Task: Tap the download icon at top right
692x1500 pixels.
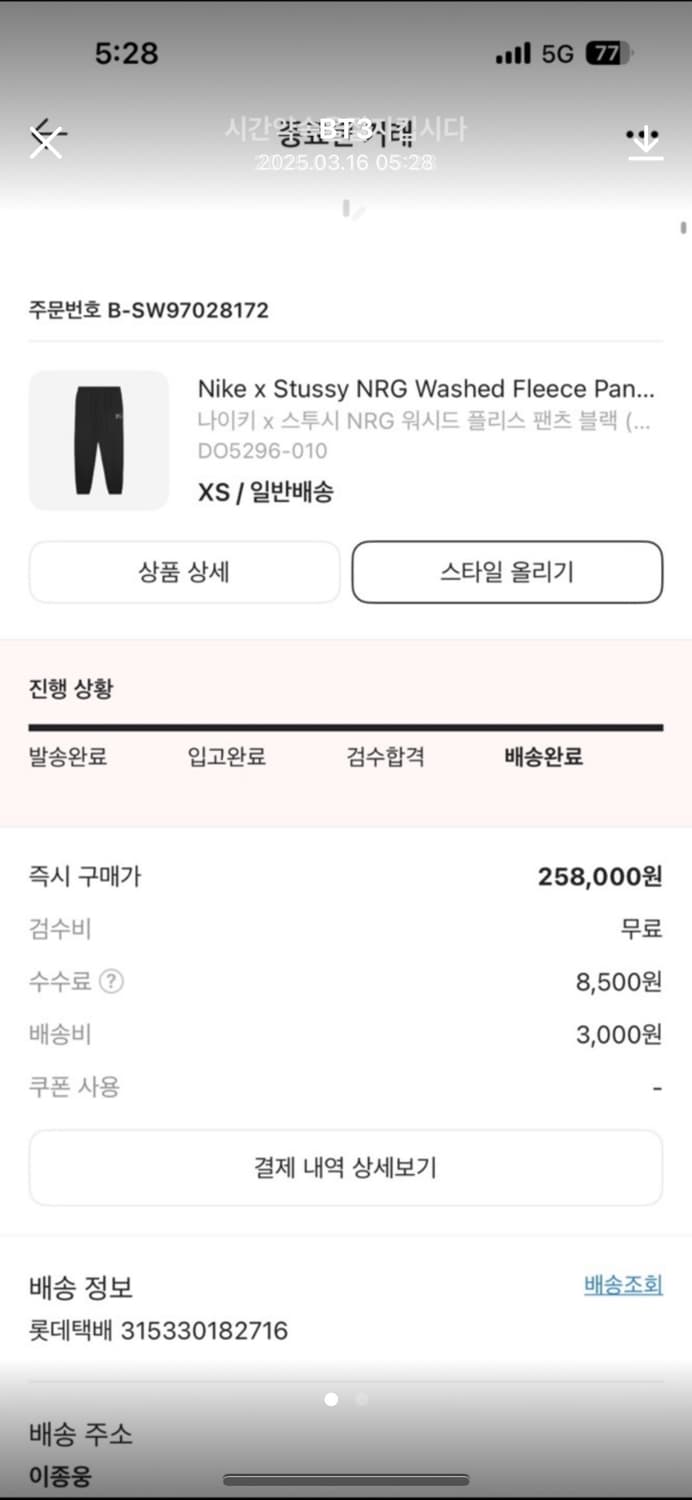Action: pyautogui.click(x=646, y=143)
